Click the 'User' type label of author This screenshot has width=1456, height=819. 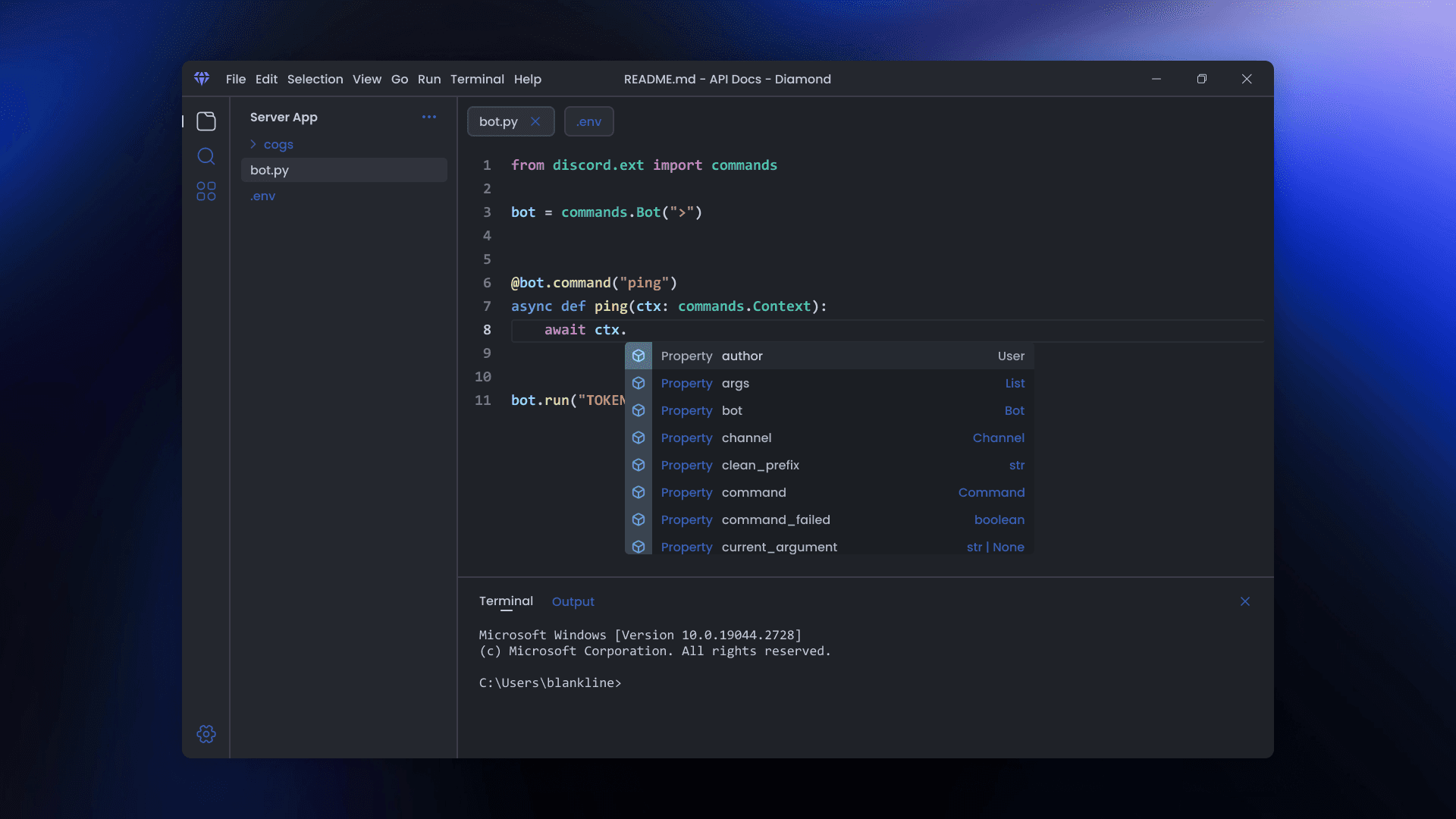1011,356
